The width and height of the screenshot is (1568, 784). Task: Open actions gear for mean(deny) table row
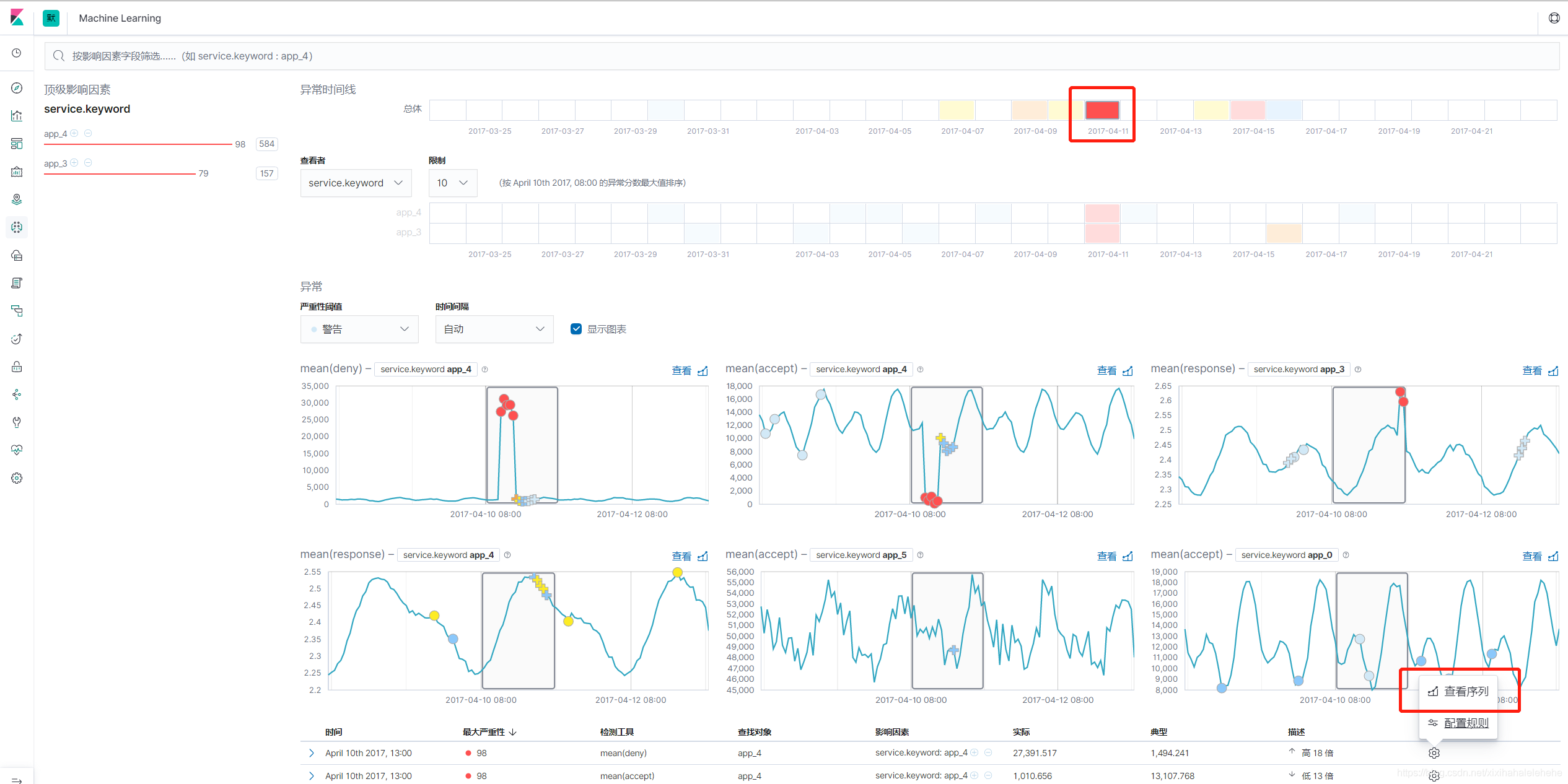(x=1434, y=753)
